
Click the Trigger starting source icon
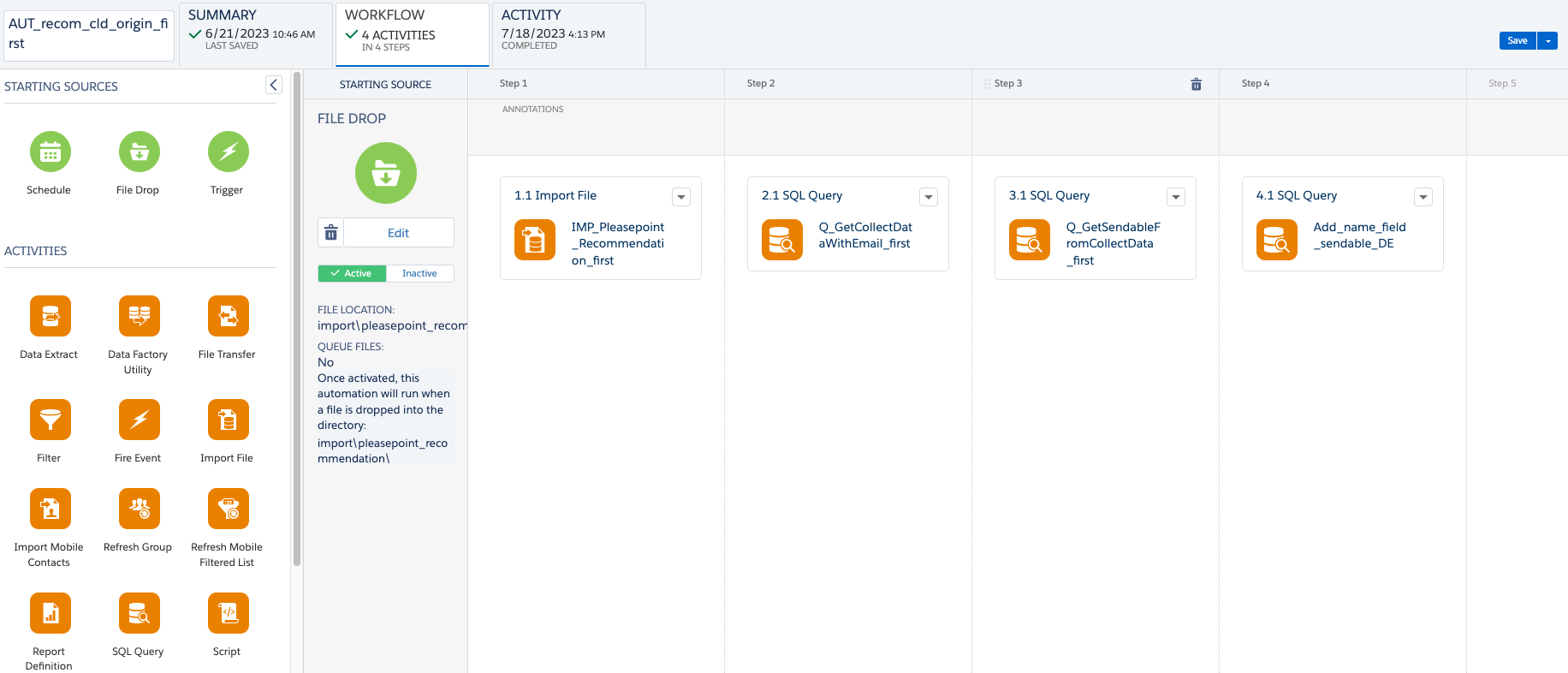pos(228,152)
